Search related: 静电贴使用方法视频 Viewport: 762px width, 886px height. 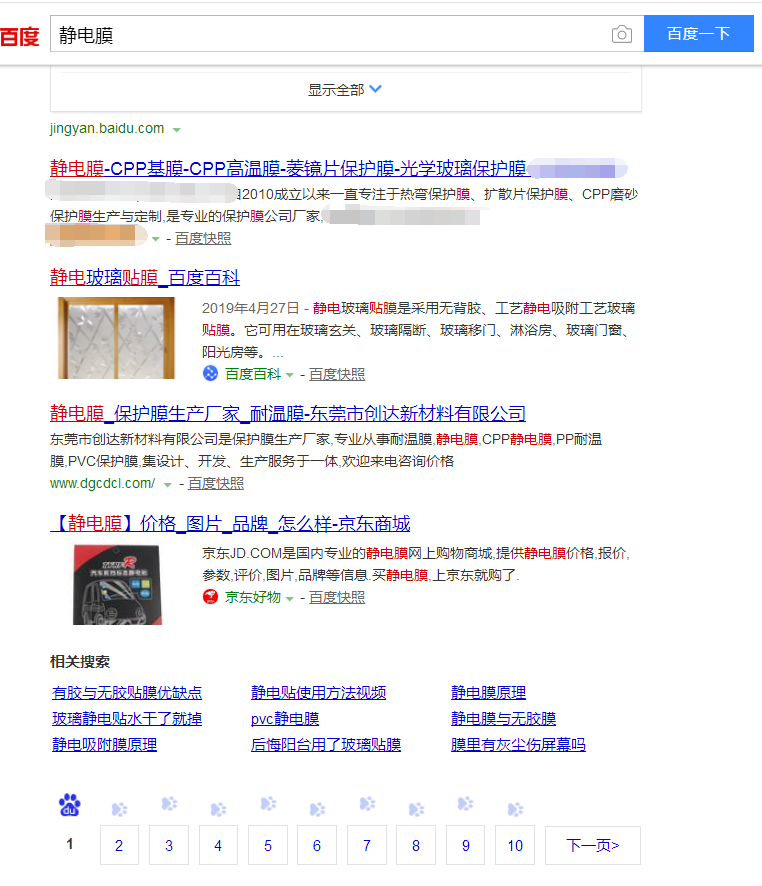click(x=319, y=693)
